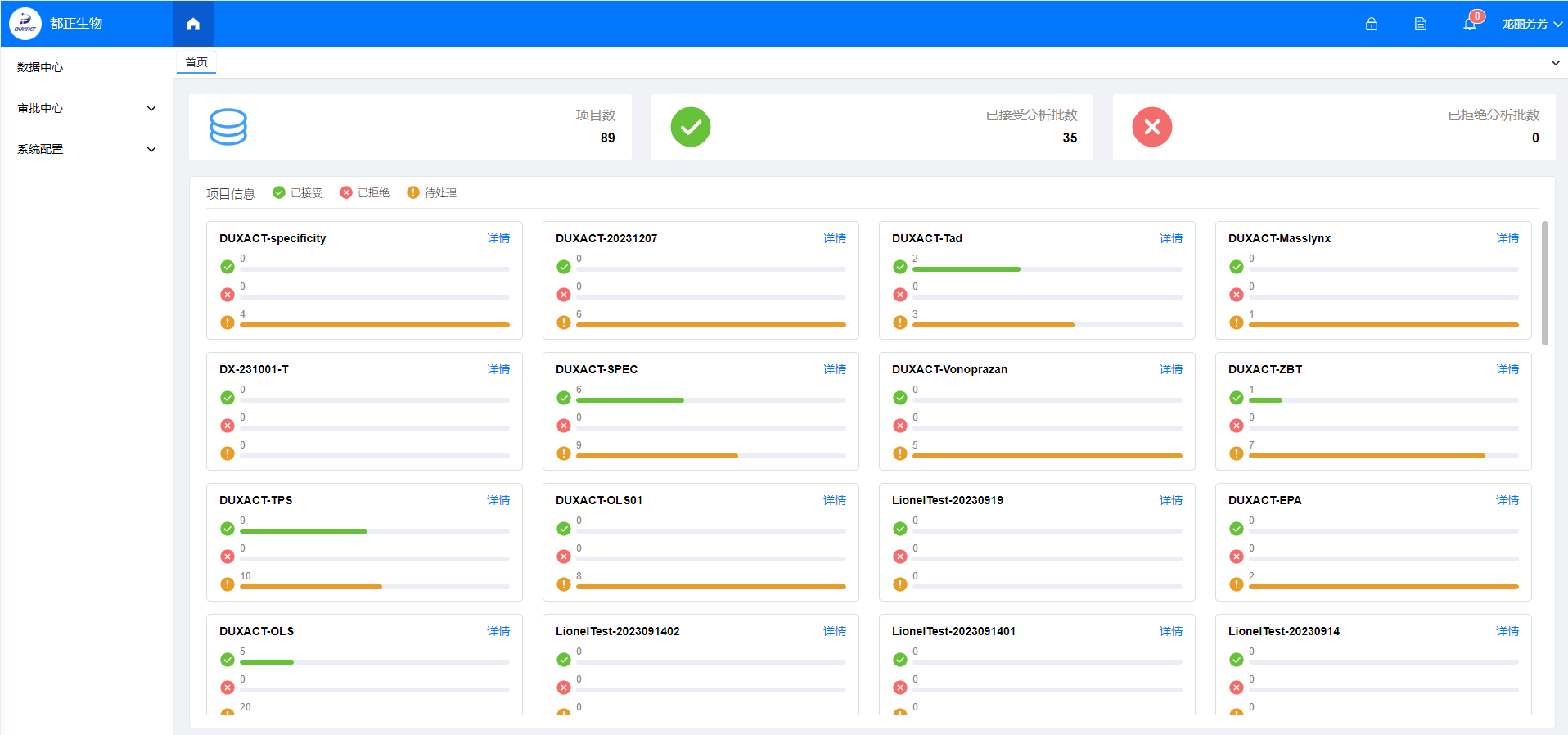Click the 项目信息 section heading
The width and height of the screenshot is (1568, 735).
pos(231,194)
